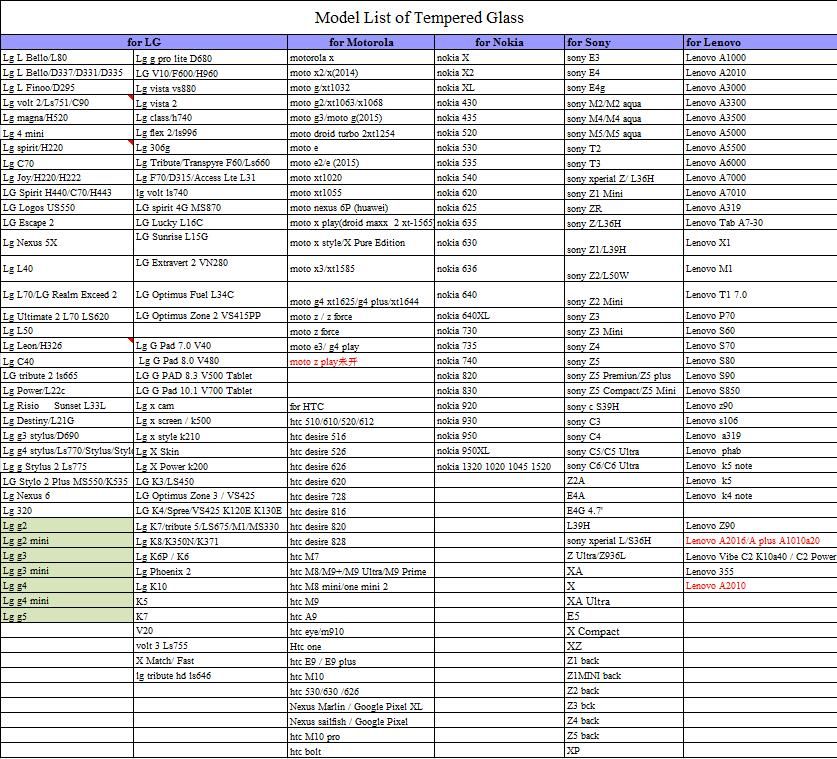Select cell 'sony Z2/L50W'

(x=623, y=268)
